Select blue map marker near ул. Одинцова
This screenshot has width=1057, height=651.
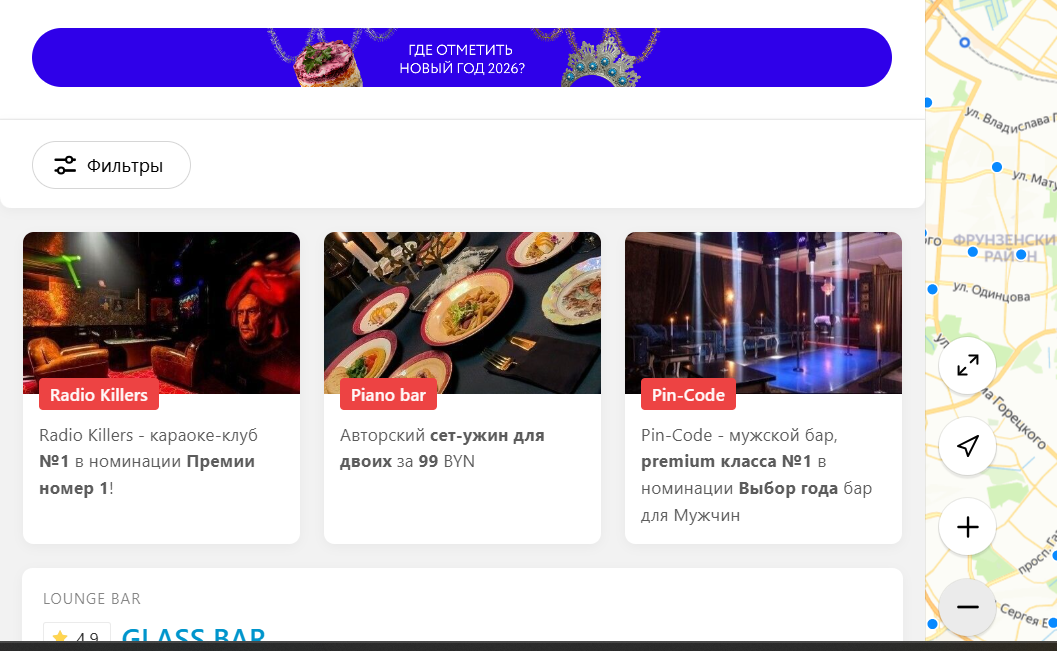pyautogui.click(x=932, y=289)
